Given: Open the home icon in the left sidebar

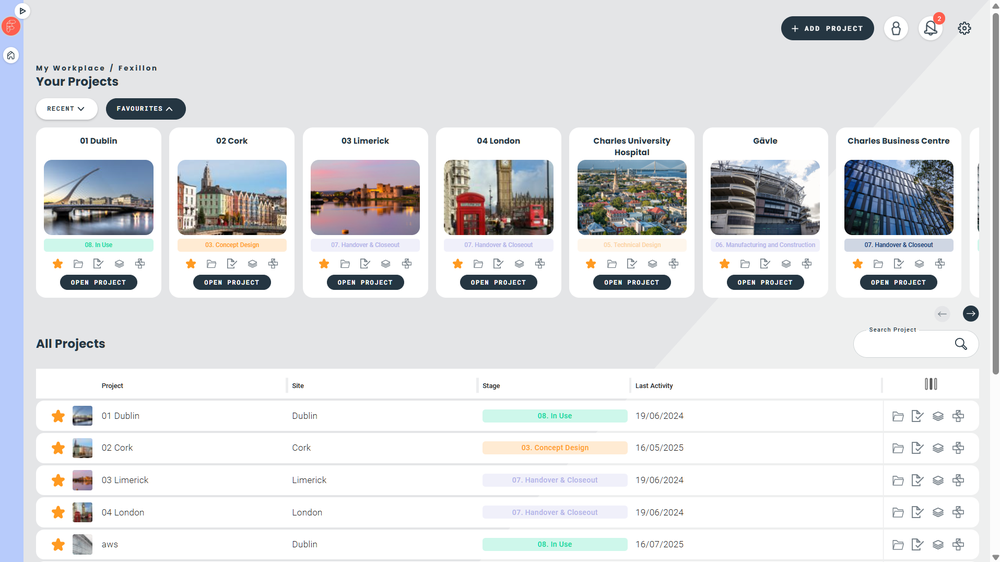Looking at the screenshot, I should [x=11, y=55].
